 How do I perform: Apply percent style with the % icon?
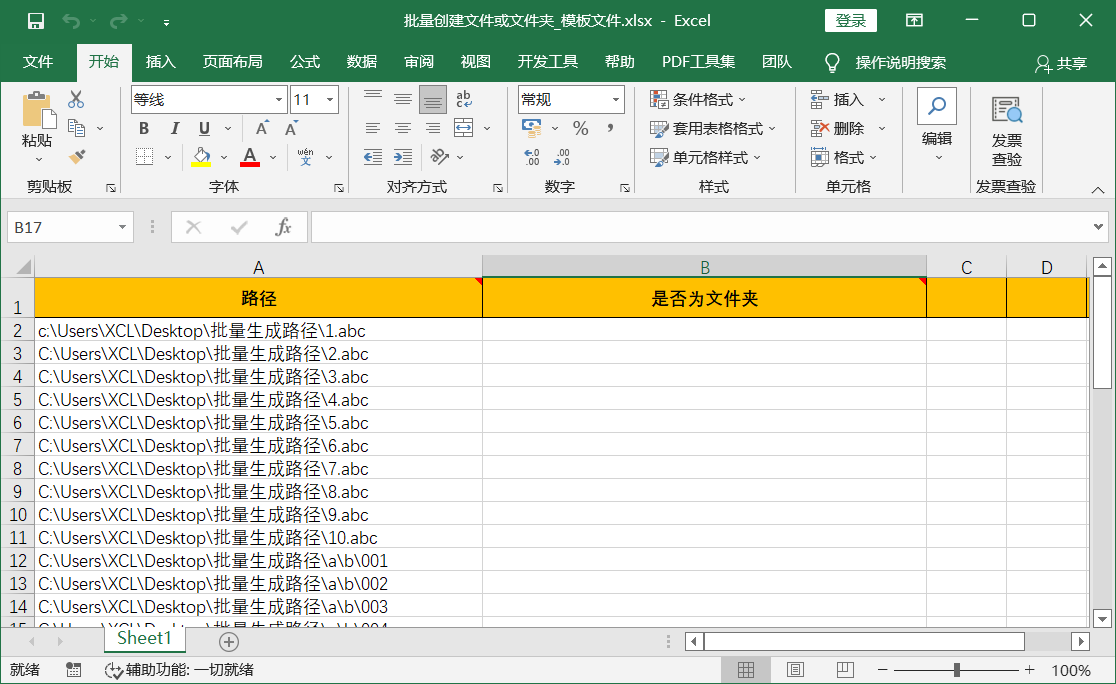tap(580, 128)
